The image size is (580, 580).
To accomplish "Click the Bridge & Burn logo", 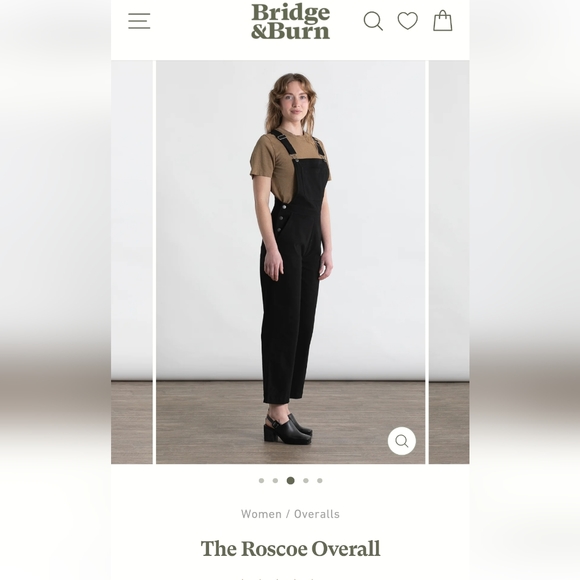I will click(x=290, y=21).
